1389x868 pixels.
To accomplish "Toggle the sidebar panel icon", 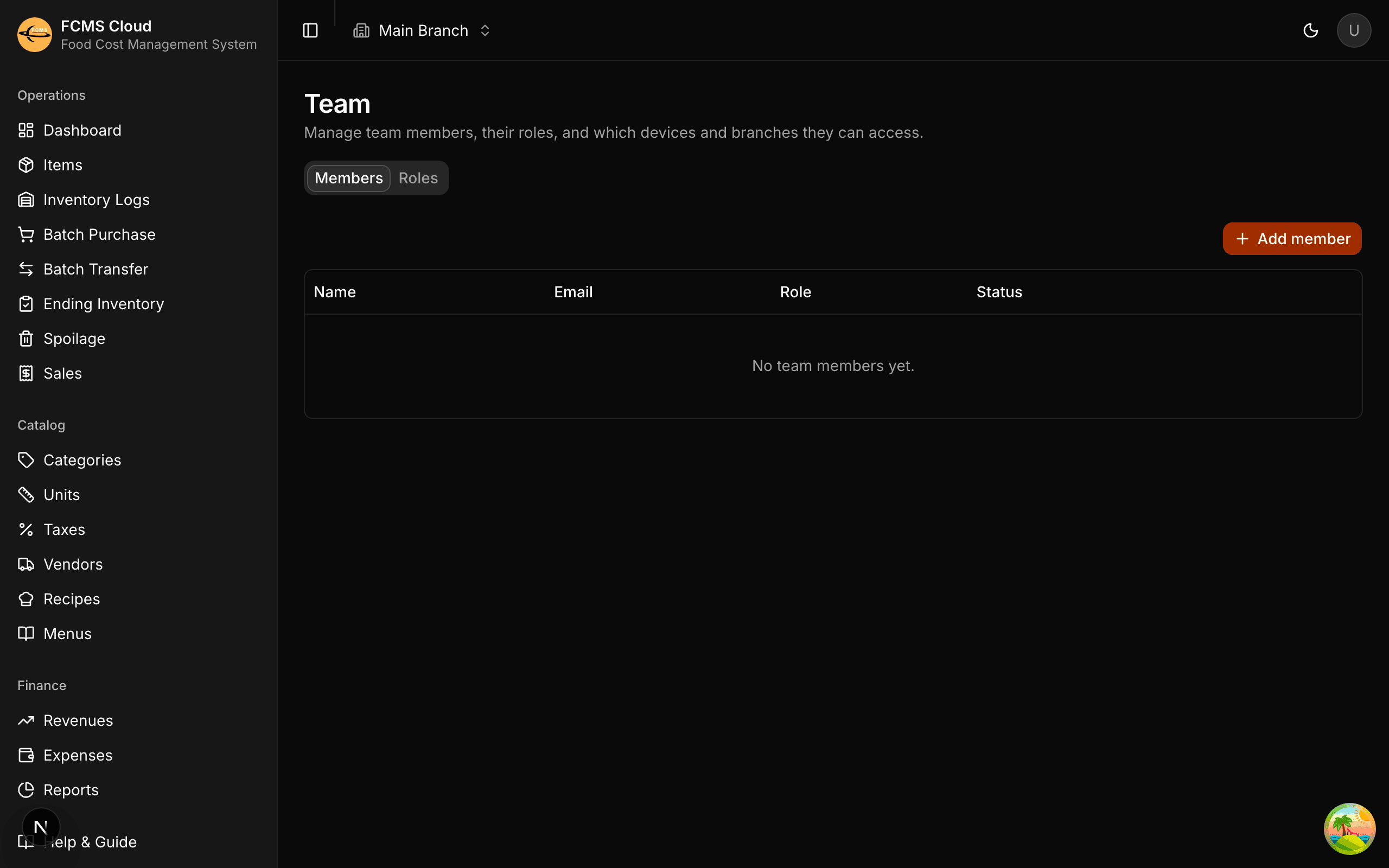I will (310, 30).
